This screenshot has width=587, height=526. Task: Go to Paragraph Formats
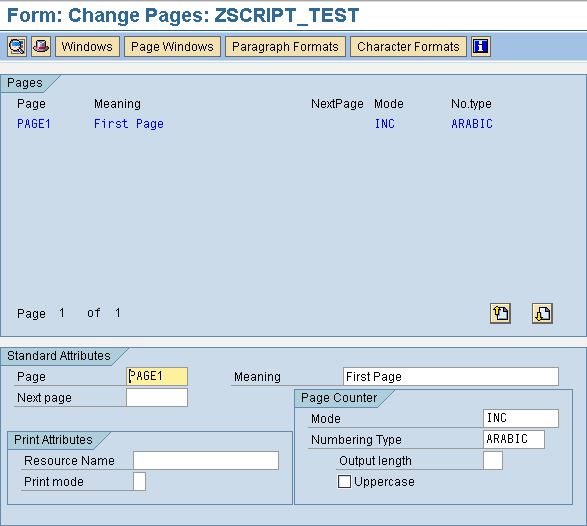(285, 47)
